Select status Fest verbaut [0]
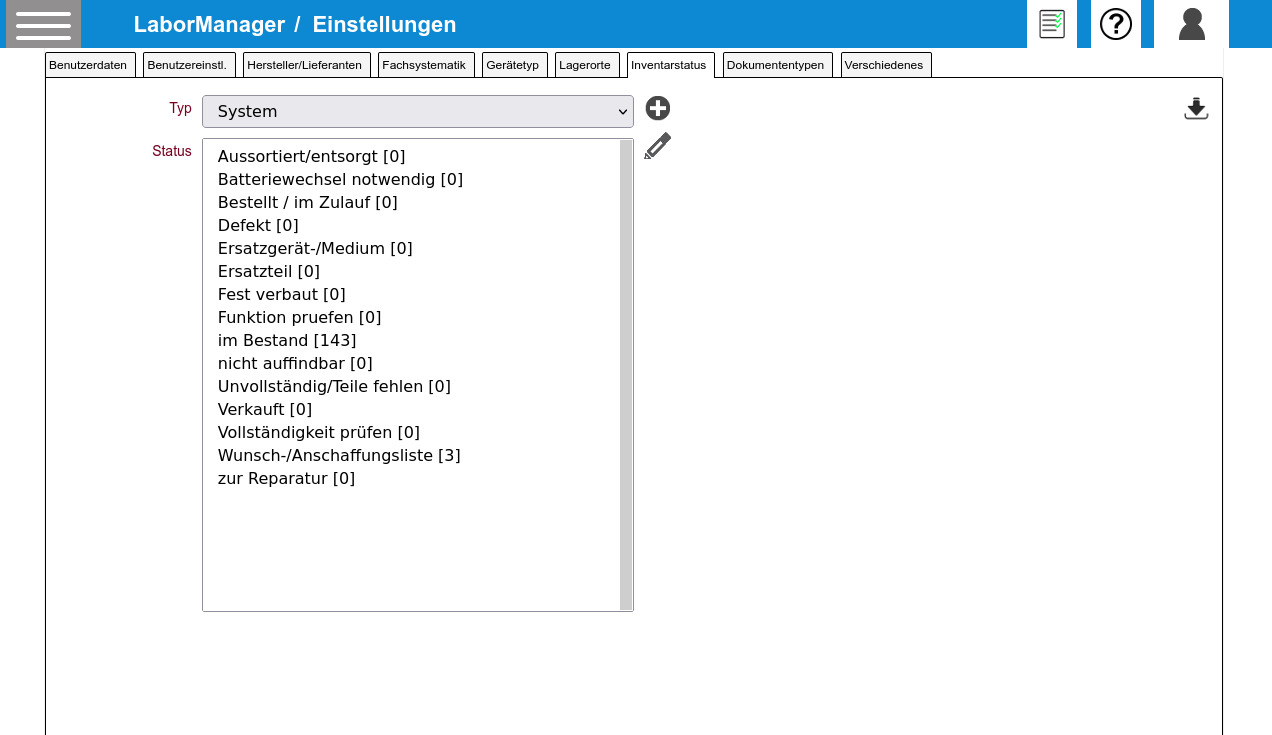The image size is (1272, 735). [411, 294]
